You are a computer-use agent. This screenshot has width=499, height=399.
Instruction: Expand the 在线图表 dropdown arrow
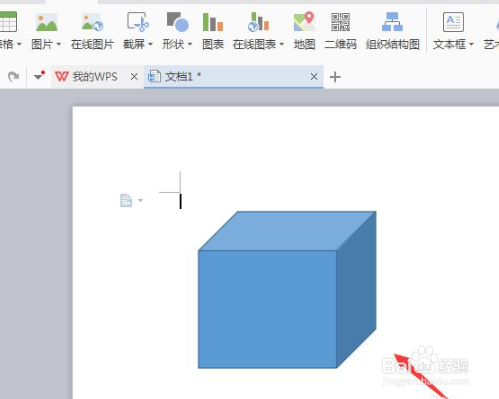click(x=282, y=44)
